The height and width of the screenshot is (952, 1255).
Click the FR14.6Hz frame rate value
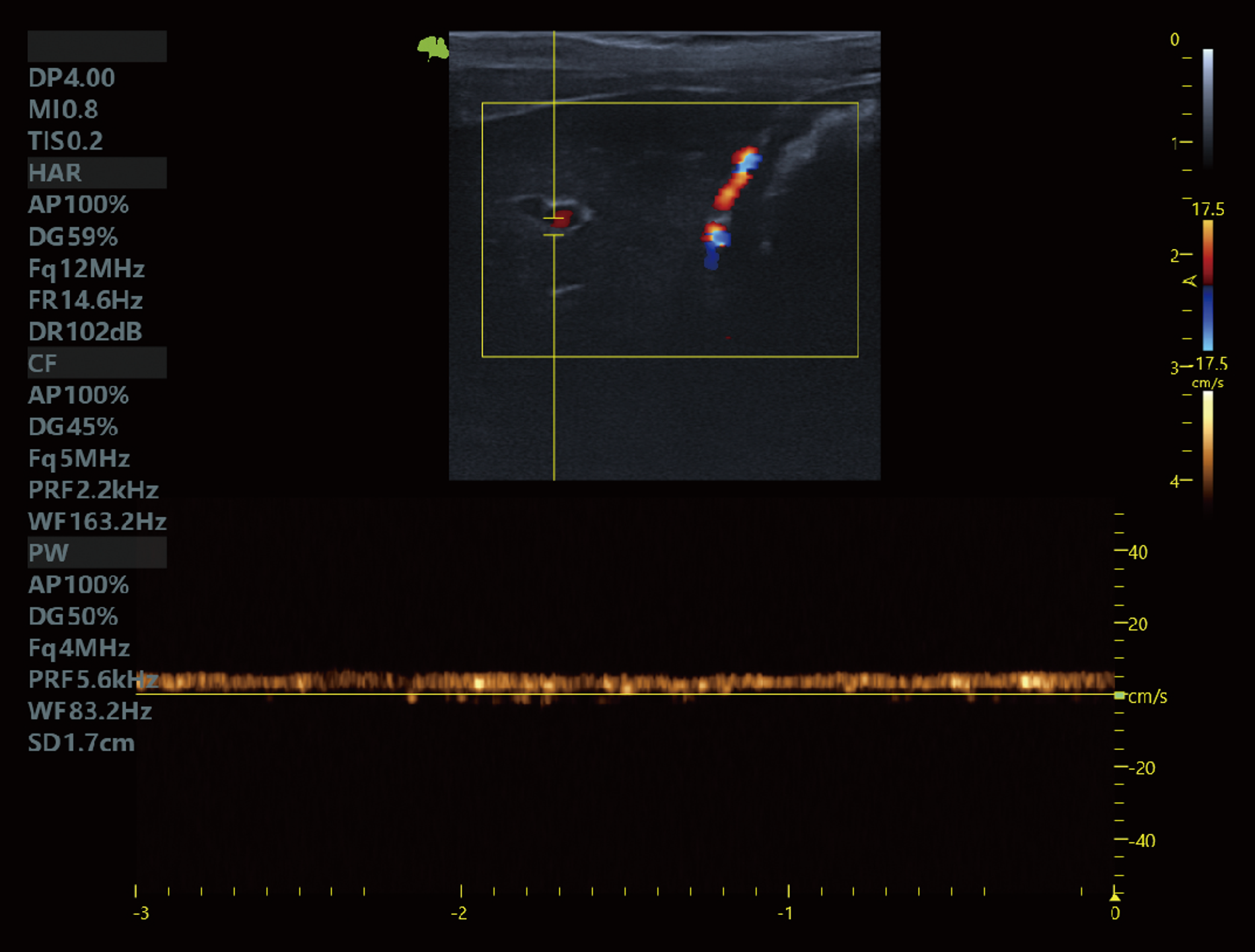85,300
